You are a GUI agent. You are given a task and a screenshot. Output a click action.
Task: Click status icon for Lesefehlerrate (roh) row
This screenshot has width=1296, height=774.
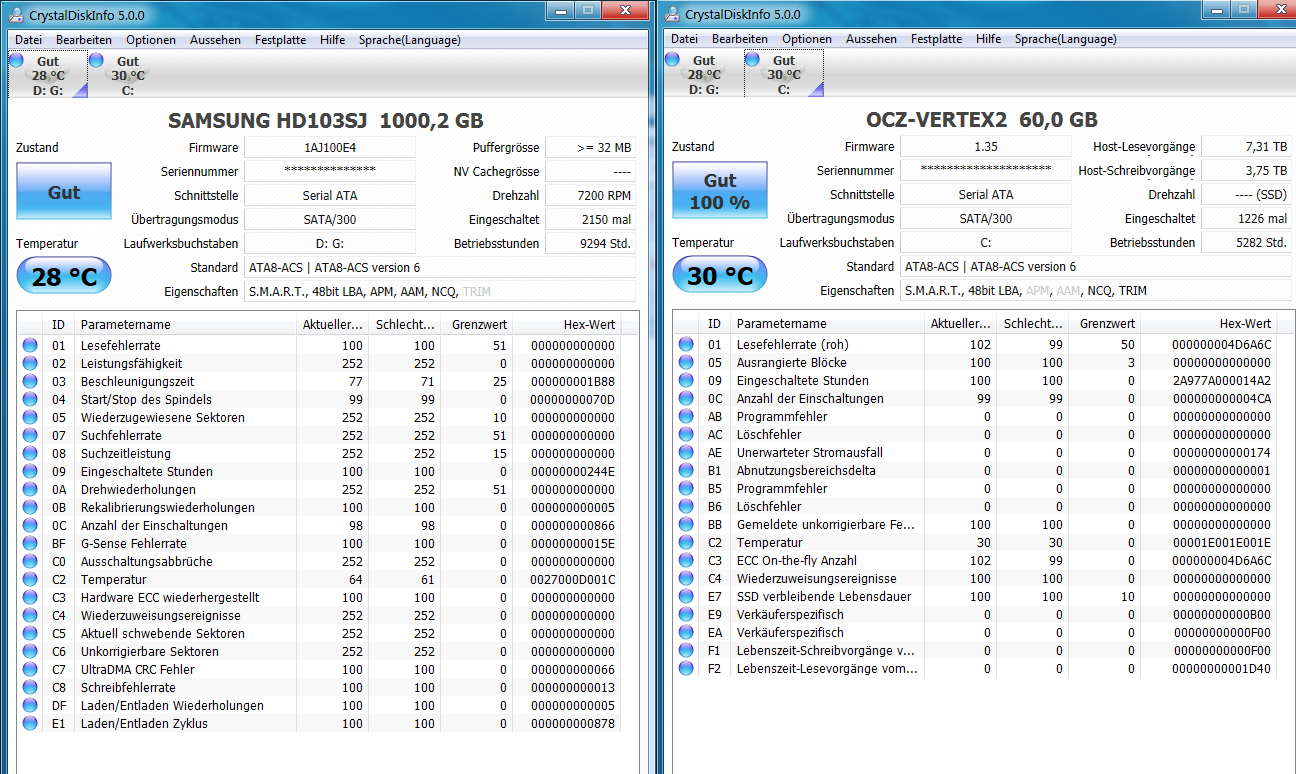686,345
